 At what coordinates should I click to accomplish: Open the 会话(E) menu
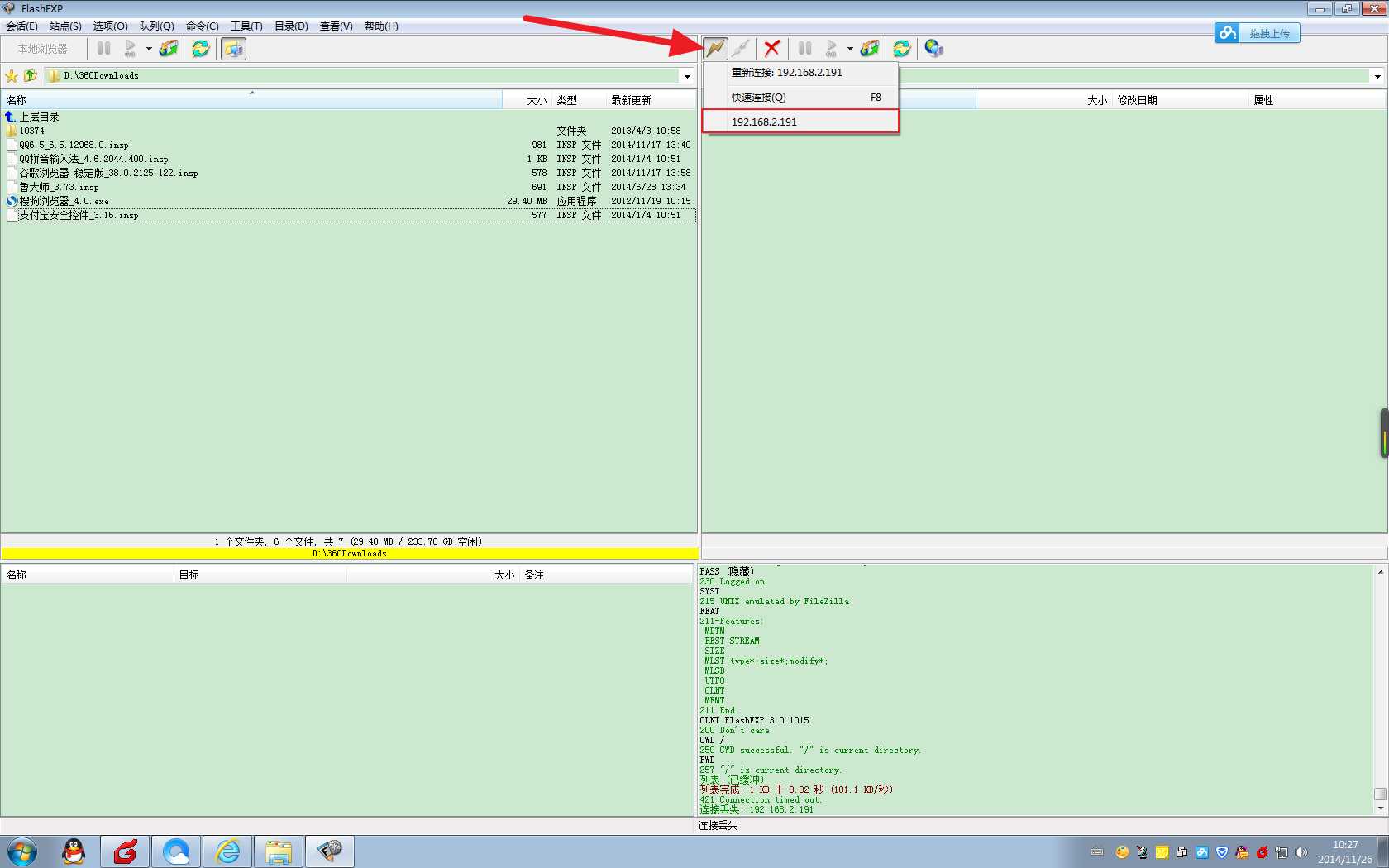pyautogui.click(x=21, y=26)
